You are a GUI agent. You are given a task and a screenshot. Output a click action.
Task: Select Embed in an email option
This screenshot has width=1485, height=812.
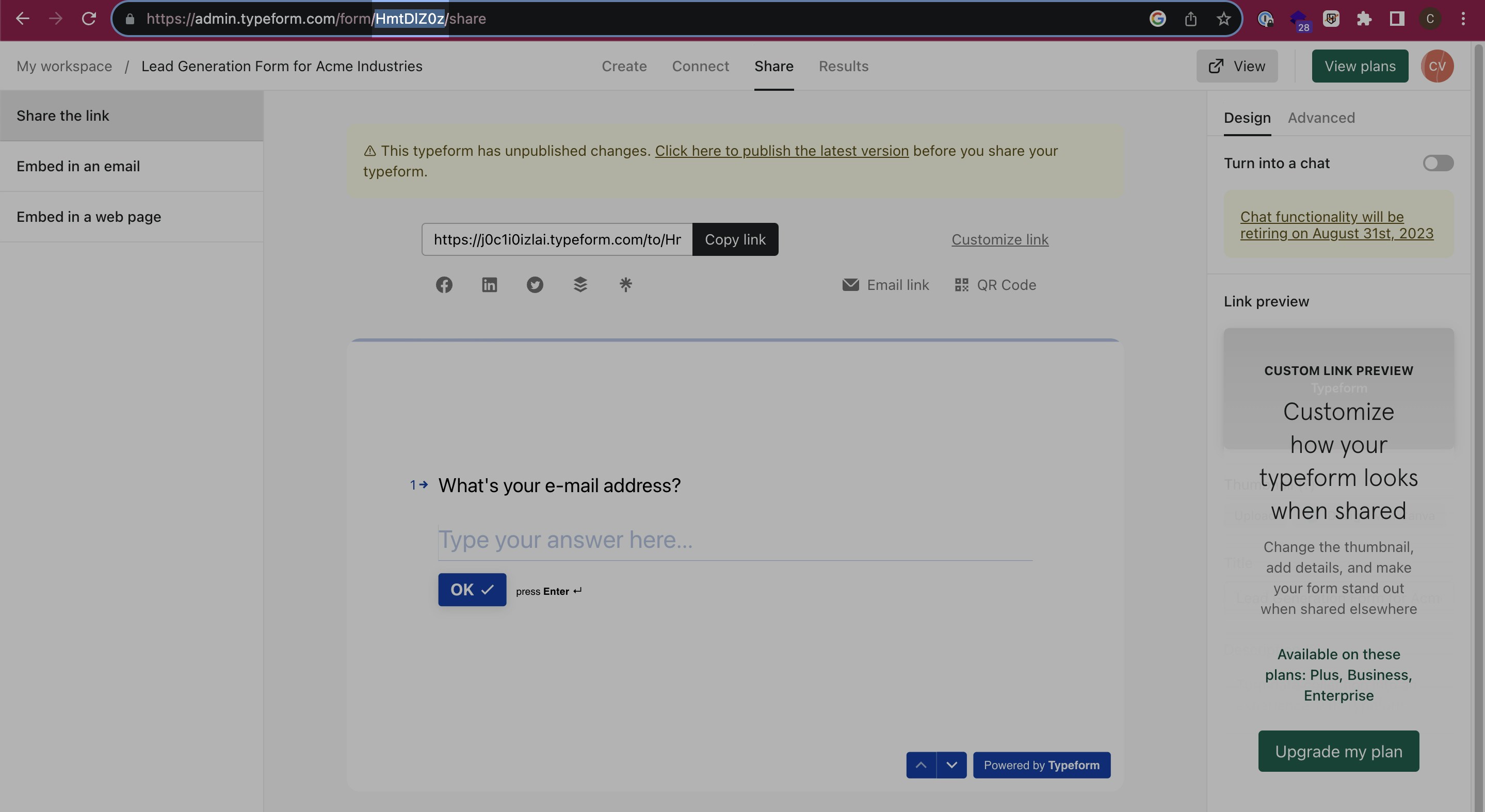(132, 167)
